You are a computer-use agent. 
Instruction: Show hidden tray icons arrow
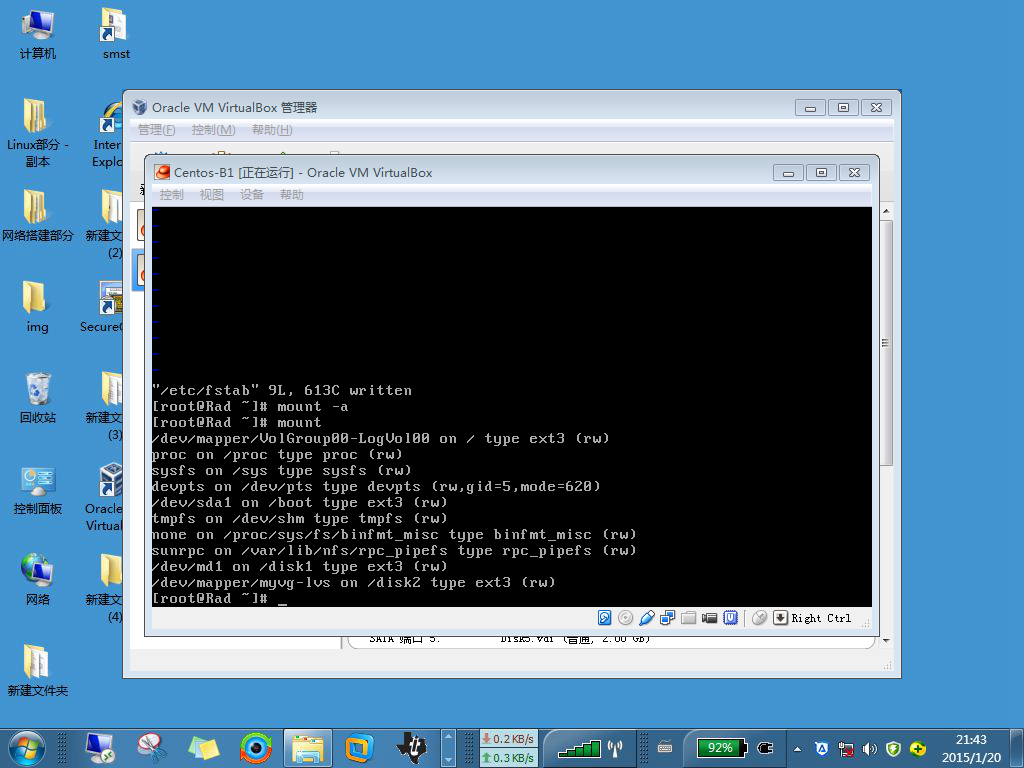[797, 749]
